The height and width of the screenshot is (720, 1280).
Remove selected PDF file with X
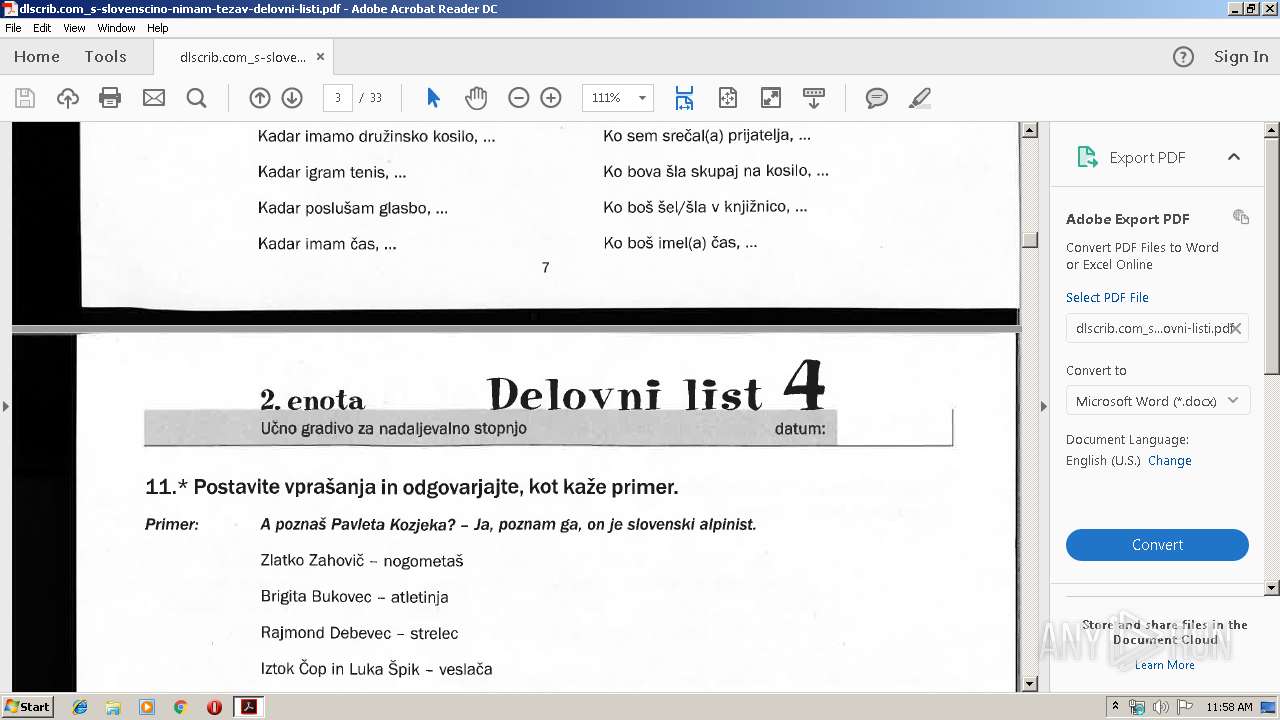(1236, 328)
